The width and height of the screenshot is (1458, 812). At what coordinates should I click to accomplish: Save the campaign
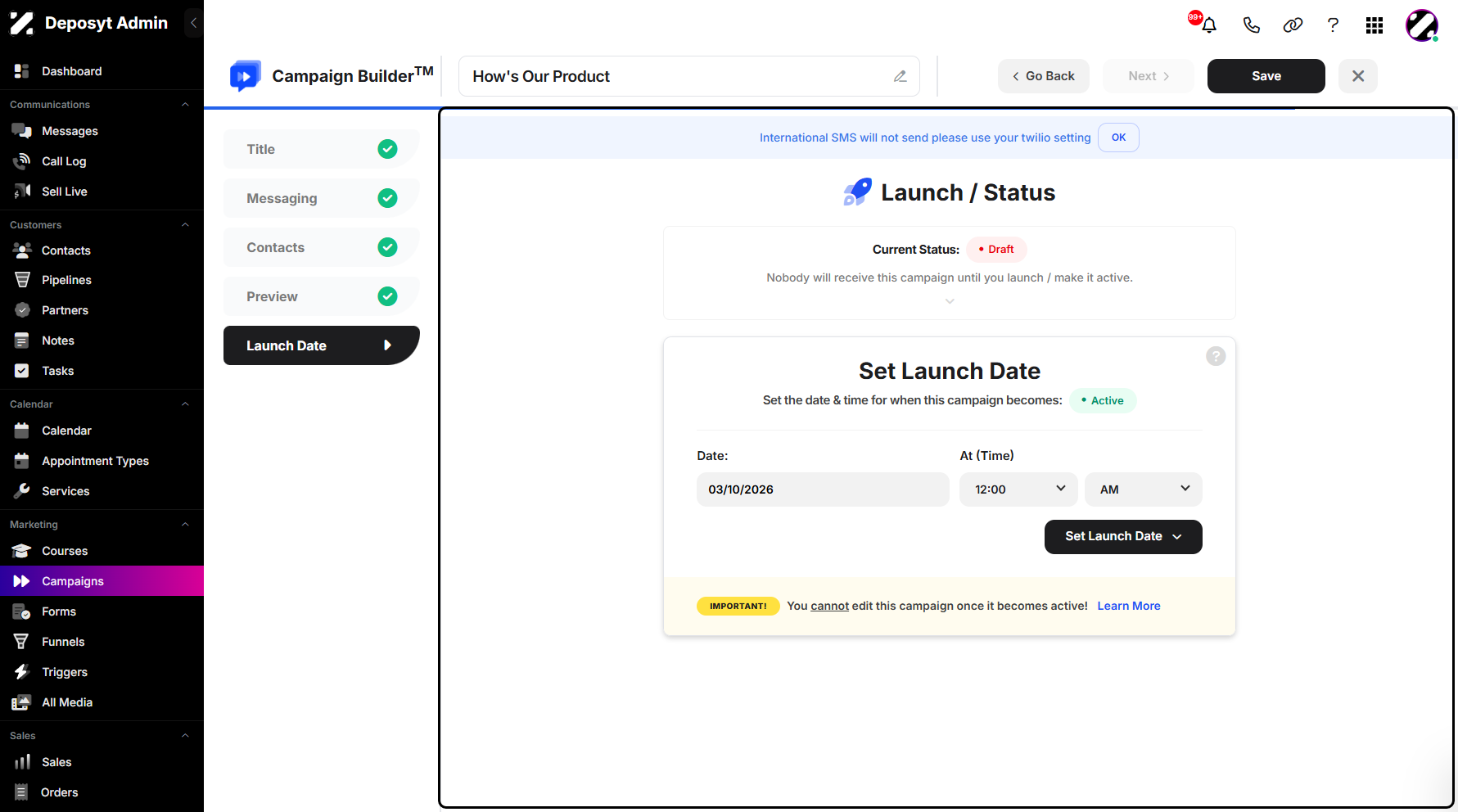point(1266,76)
